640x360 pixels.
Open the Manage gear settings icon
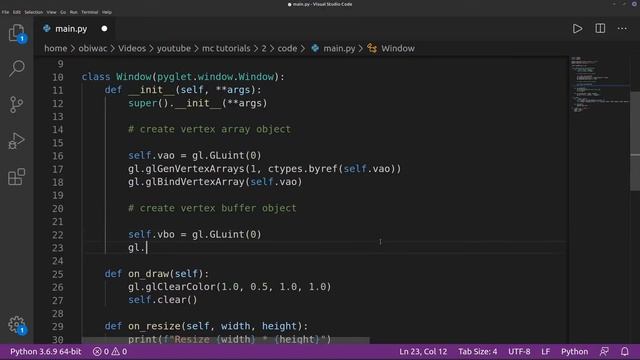[17, 325]
